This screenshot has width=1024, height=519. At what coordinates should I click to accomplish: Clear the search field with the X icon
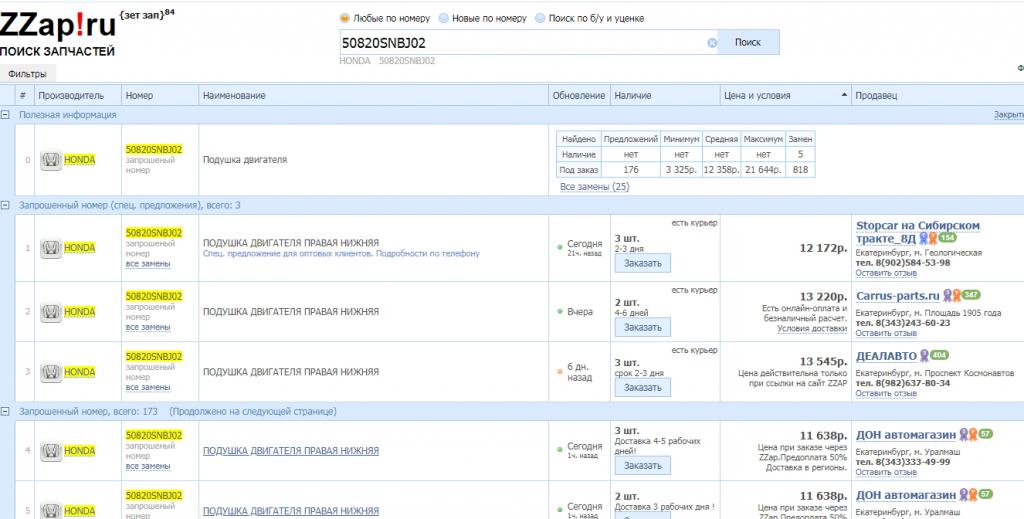coord(712,43)
